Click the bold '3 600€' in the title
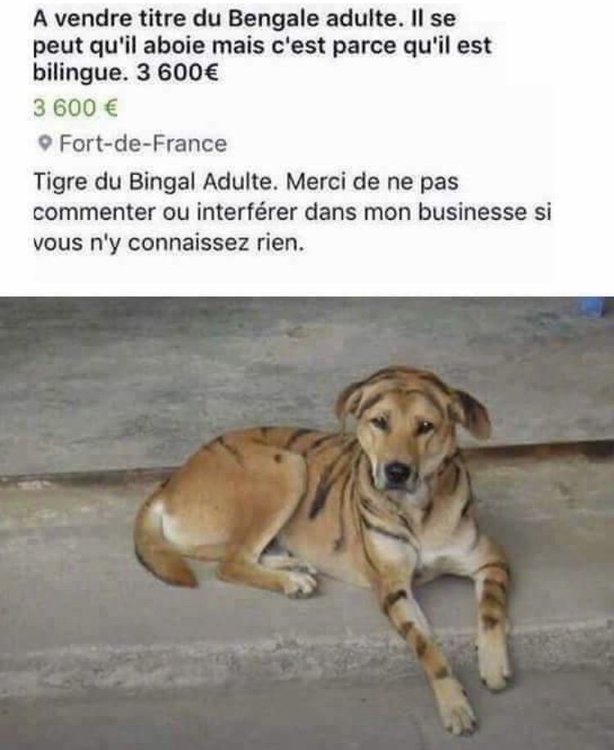The width and height of the screenshot is (614, 750). (x=178, y=73)
